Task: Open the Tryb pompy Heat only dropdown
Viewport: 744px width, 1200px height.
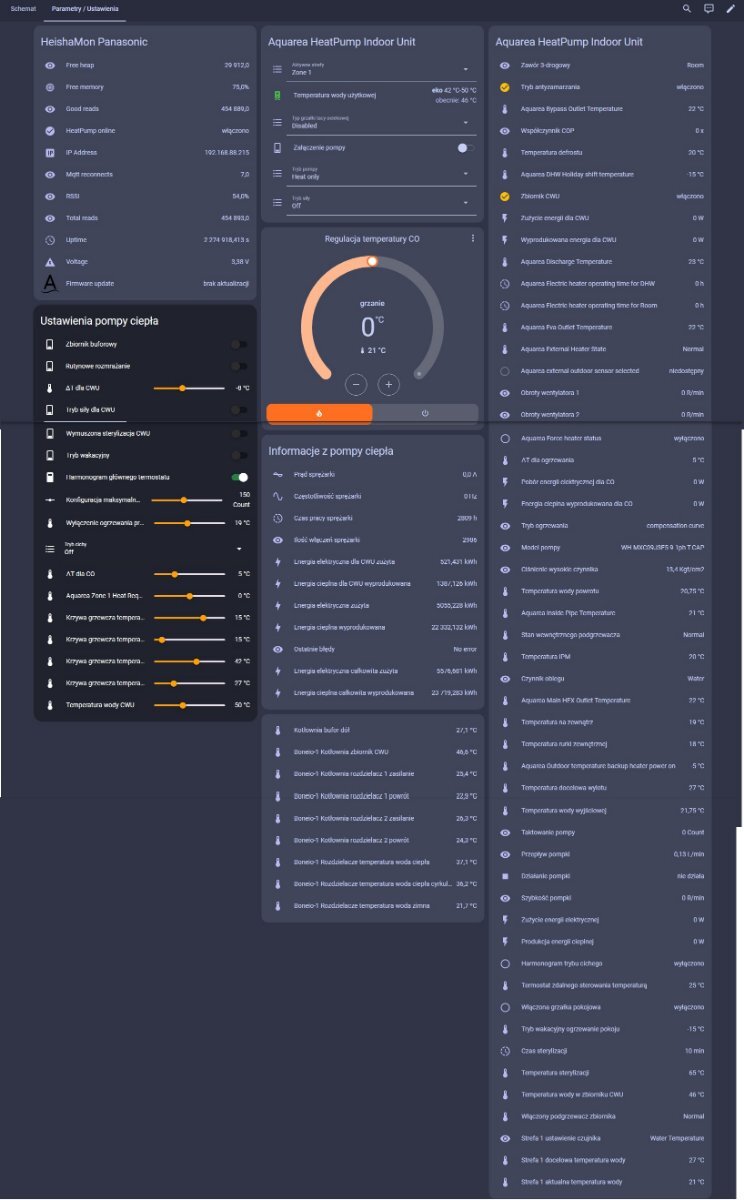Action: (x=381, y=174)
